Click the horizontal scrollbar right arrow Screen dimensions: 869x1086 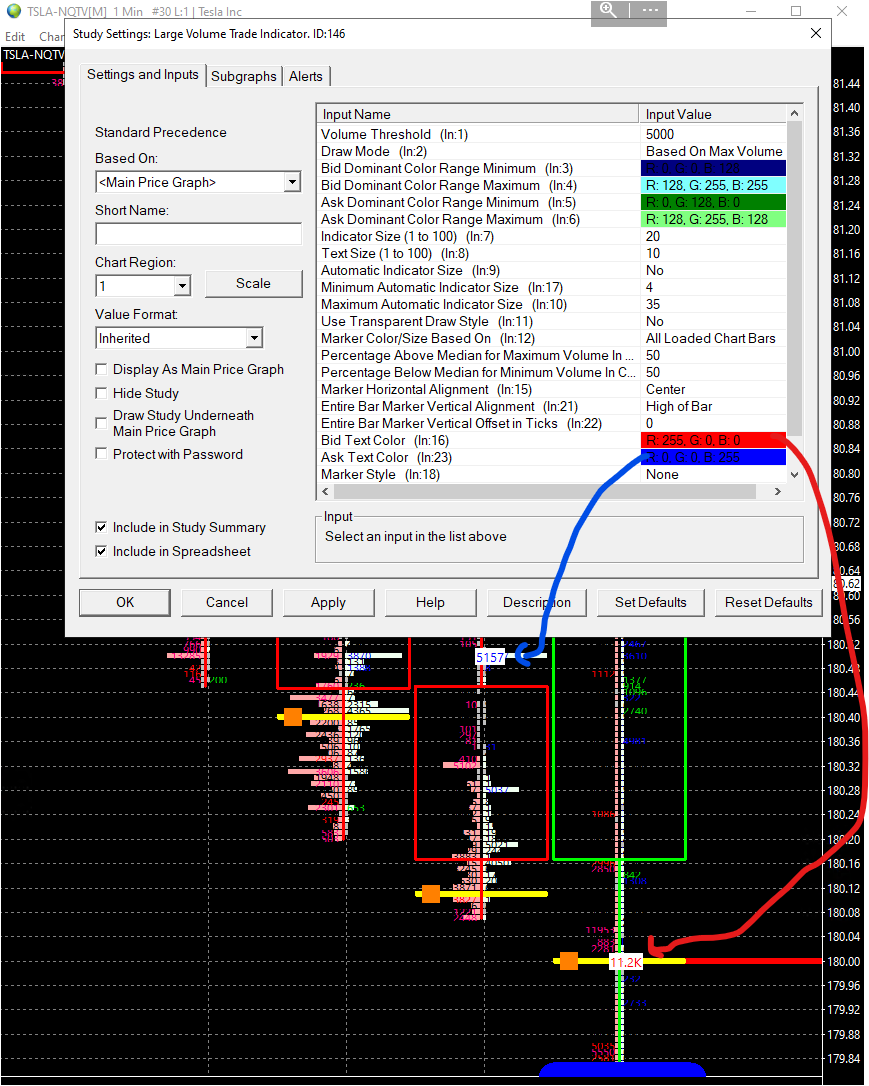pyautogui.click(x=778, y=491)
